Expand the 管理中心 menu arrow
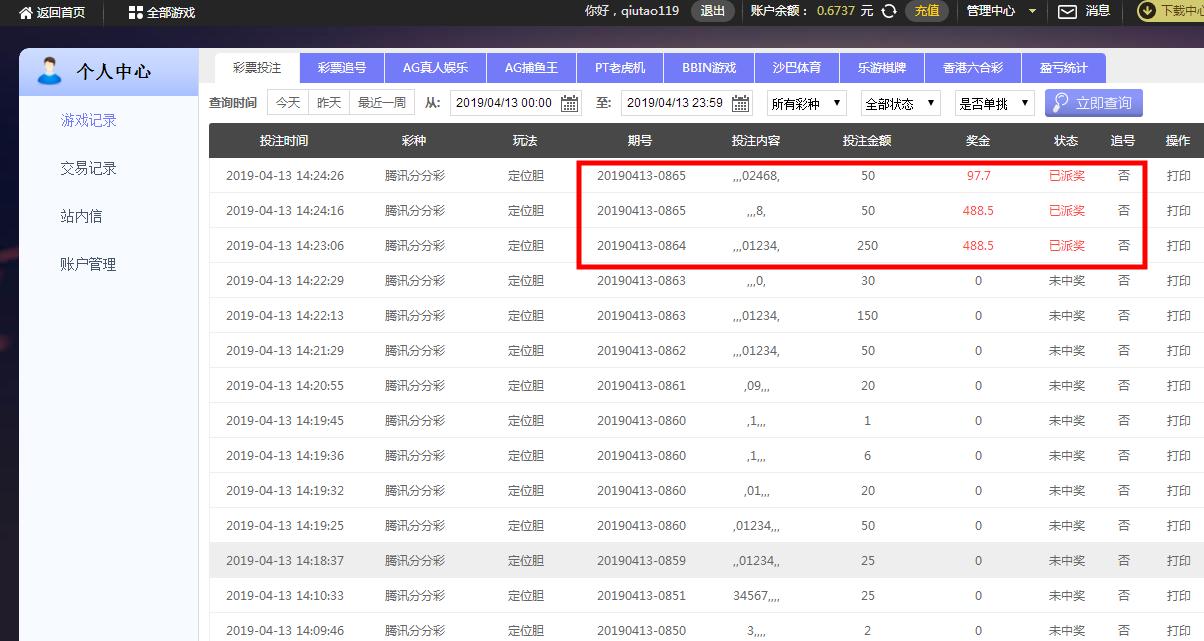The height and width of the screenshot is (641, 1204). click(1032, 12)
